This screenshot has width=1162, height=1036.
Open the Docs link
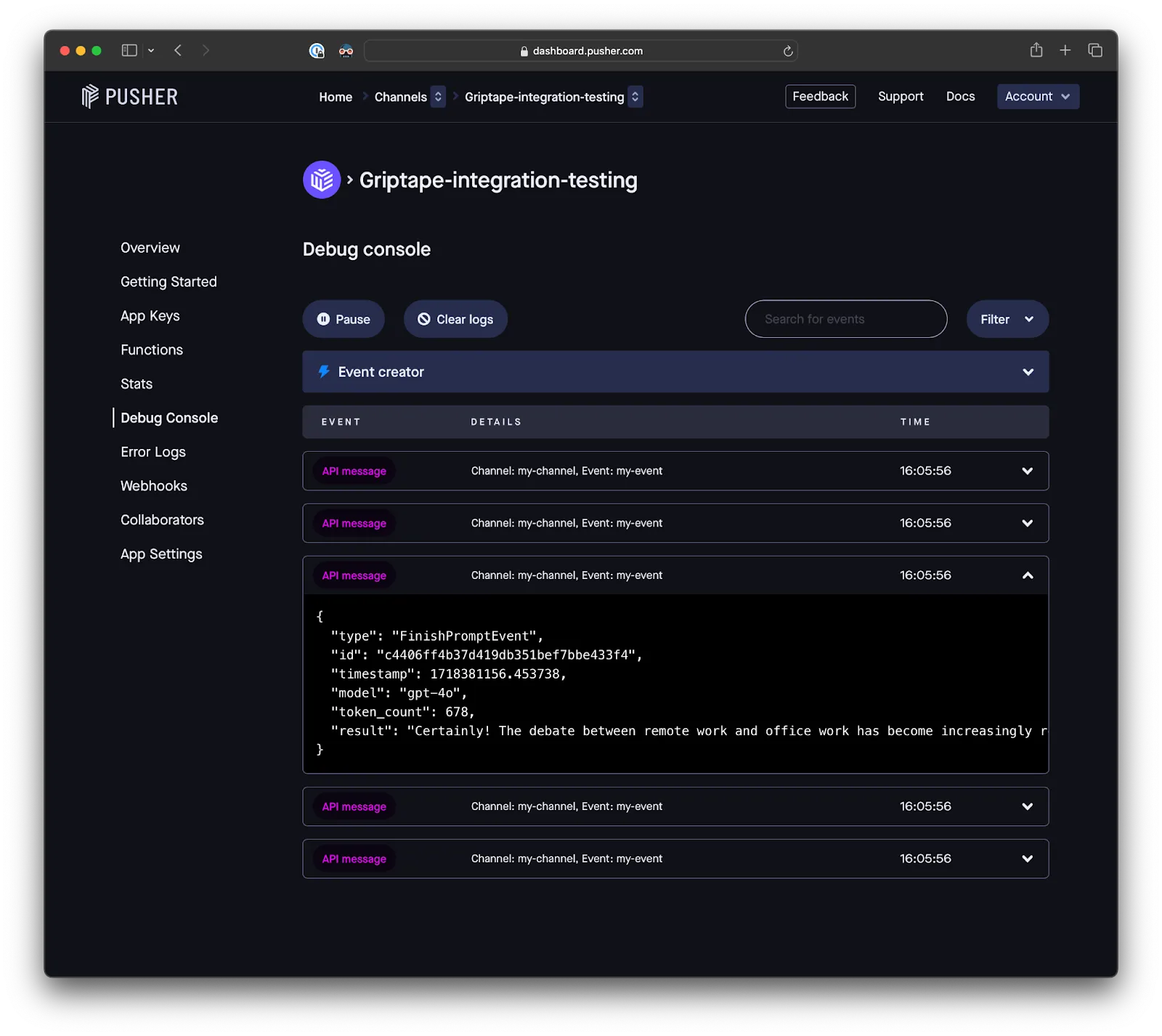click(960, 97)
